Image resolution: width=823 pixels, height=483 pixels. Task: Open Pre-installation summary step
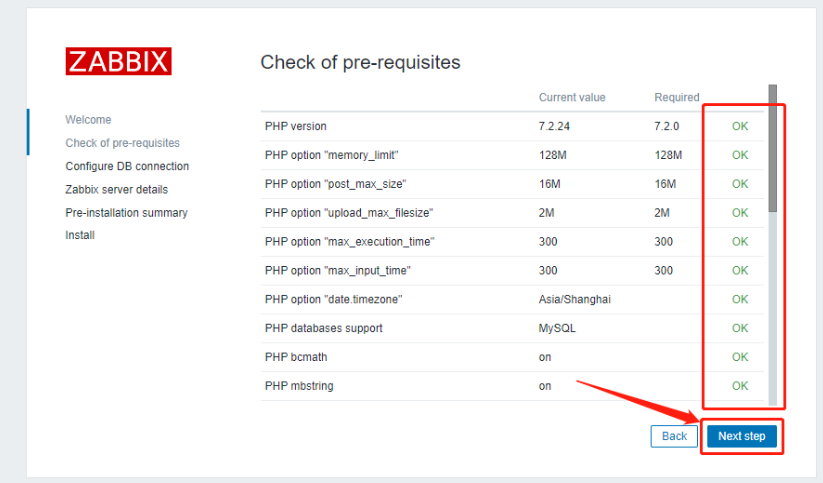pyautogui.click(x=126, y=212)
